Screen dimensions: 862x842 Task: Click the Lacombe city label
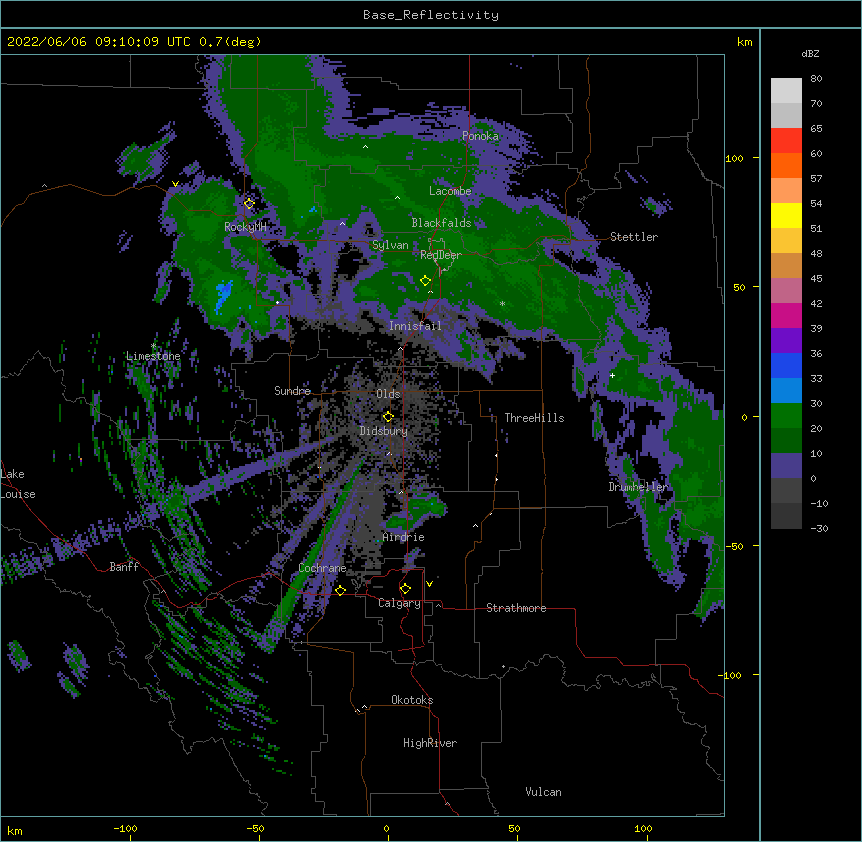450,191
